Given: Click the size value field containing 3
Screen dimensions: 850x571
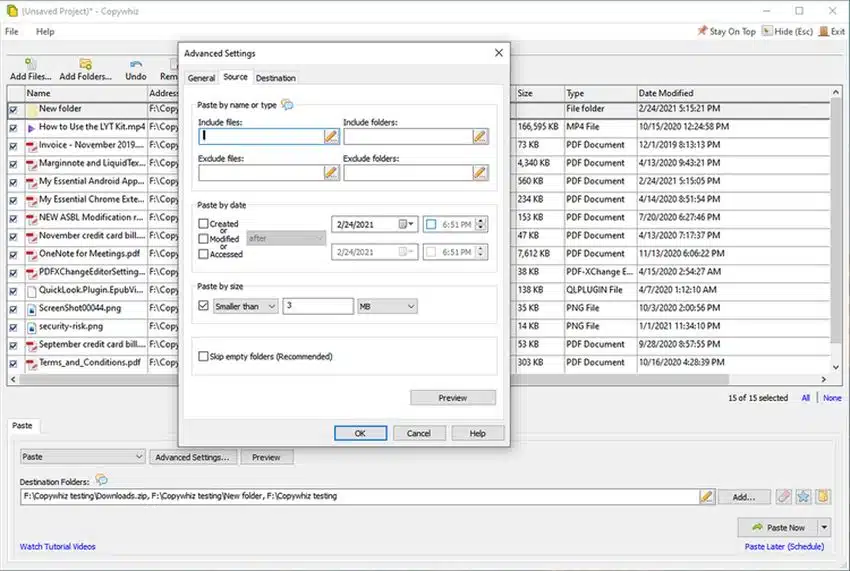Looking at the screenshot, I should 318,306.
